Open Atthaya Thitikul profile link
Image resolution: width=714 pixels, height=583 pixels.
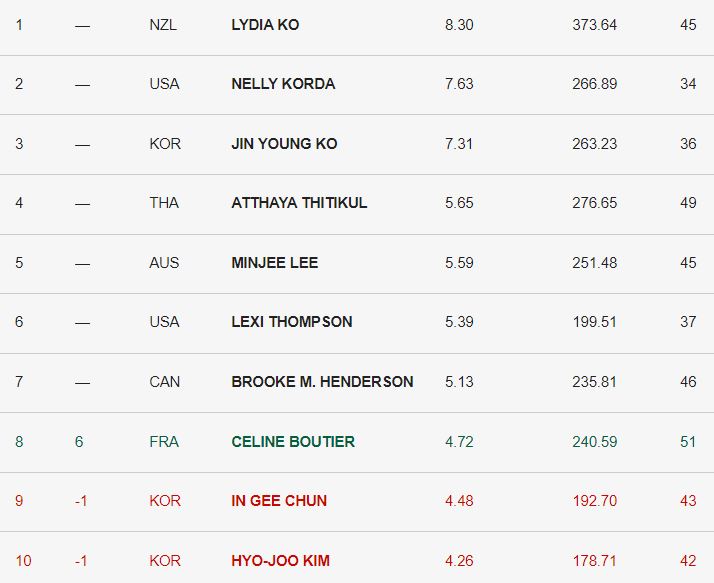299,203
